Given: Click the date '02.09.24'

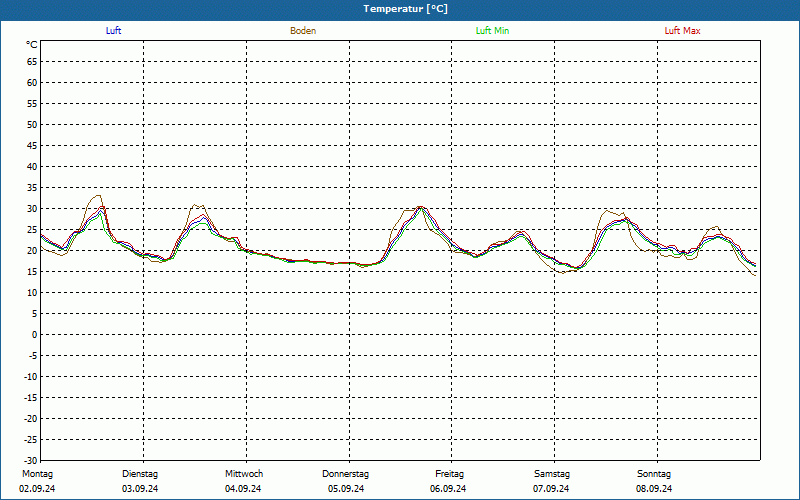Looking at the screenshot, I should 37,489.
